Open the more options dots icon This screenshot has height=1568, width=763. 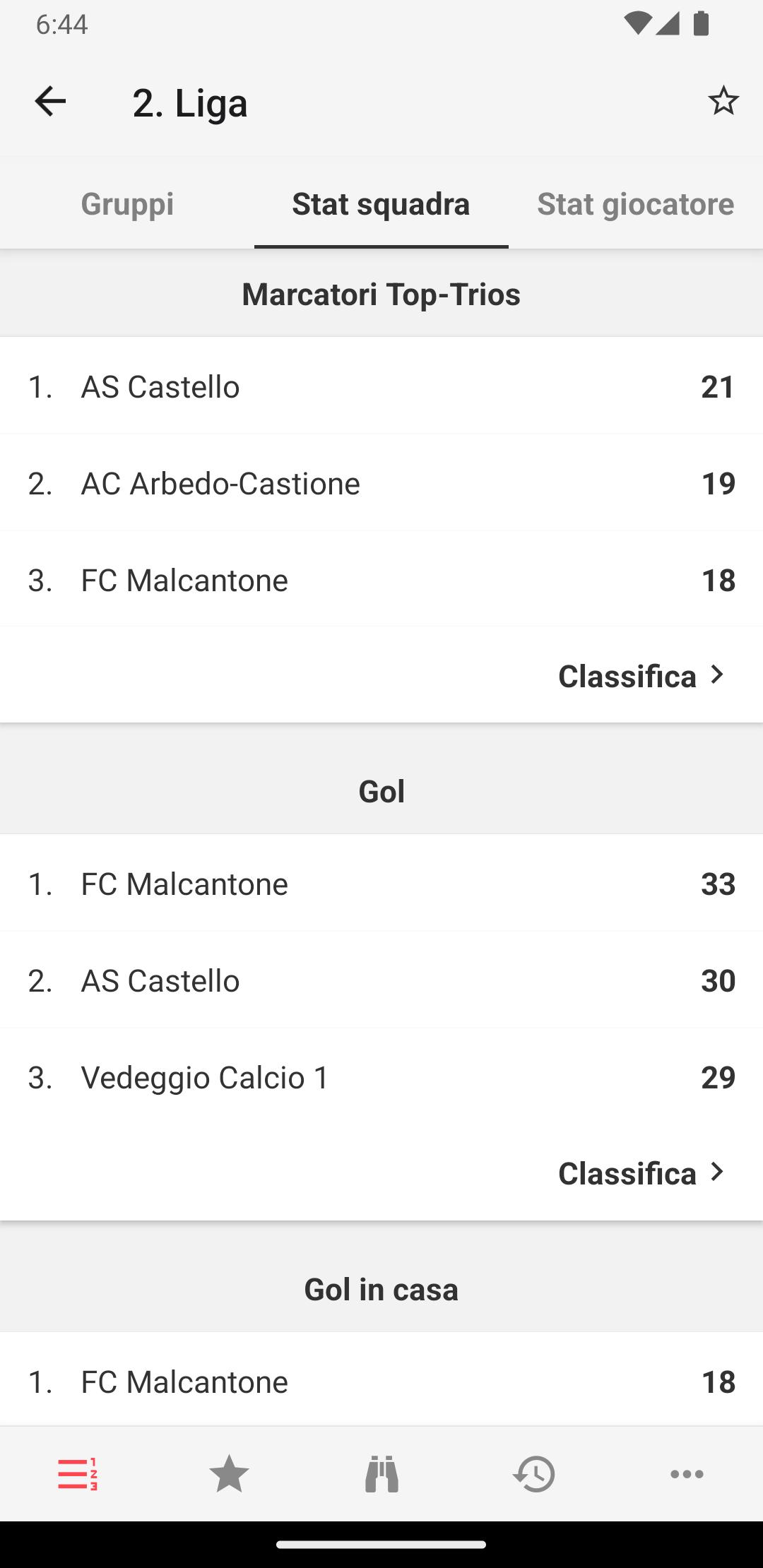click(687, 1474)
